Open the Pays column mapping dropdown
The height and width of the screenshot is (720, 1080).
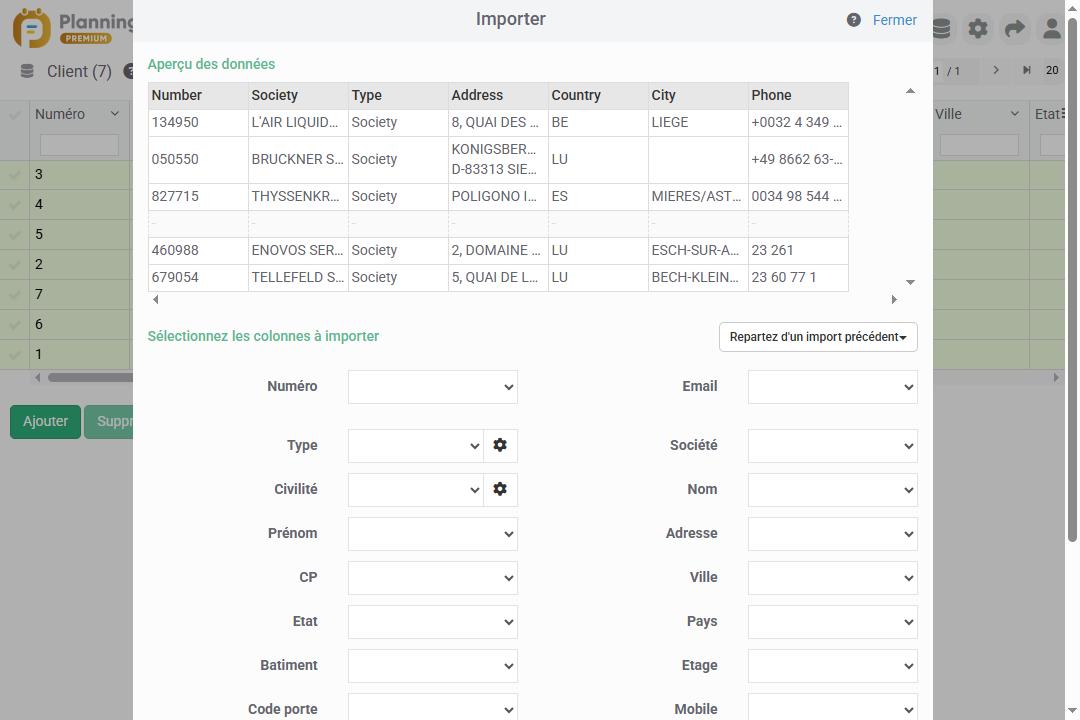[x=833, y=622]
